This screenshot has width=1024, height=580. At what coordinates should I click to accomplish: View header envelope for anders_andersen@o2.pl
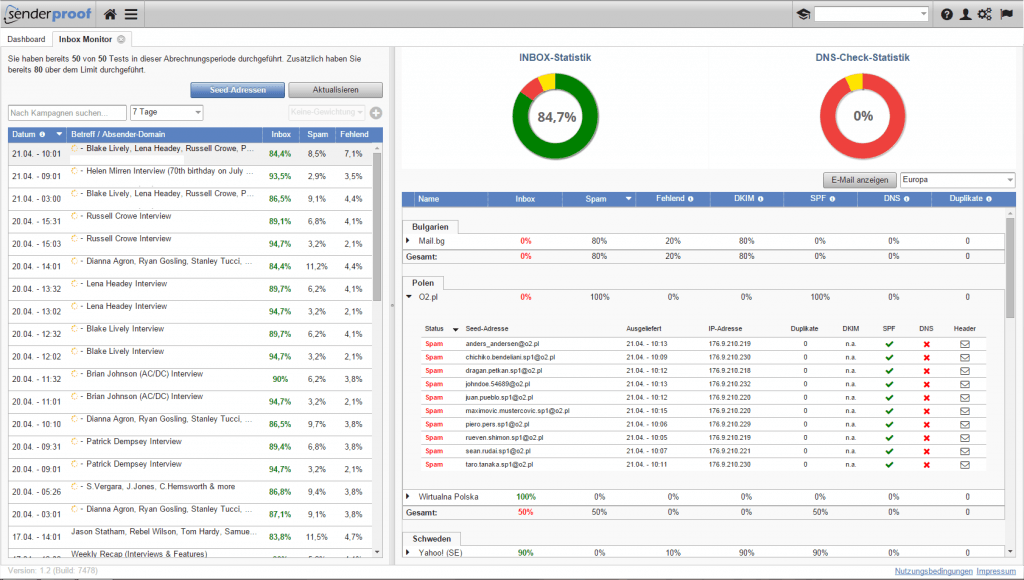pyautogui.click(x=965, y=344)
